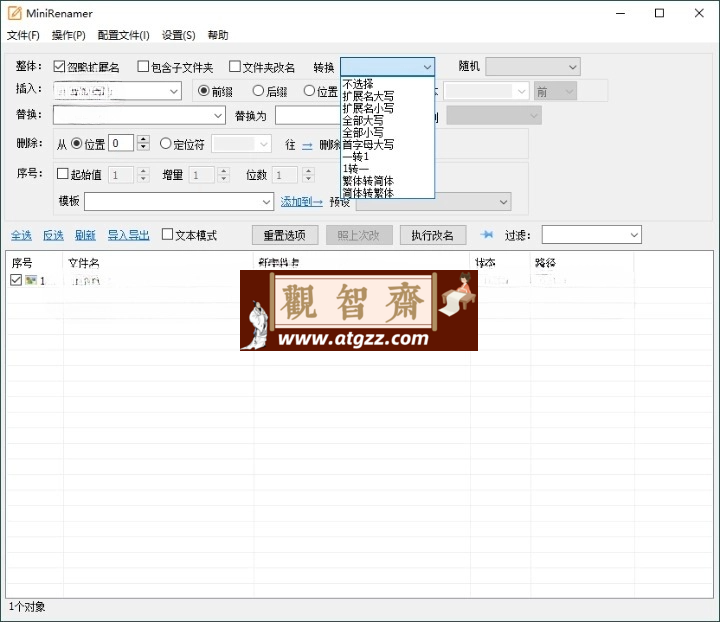This screenshot has height=622, width=720.
Task: Click the 反选 link
Action: click(53, 235)
